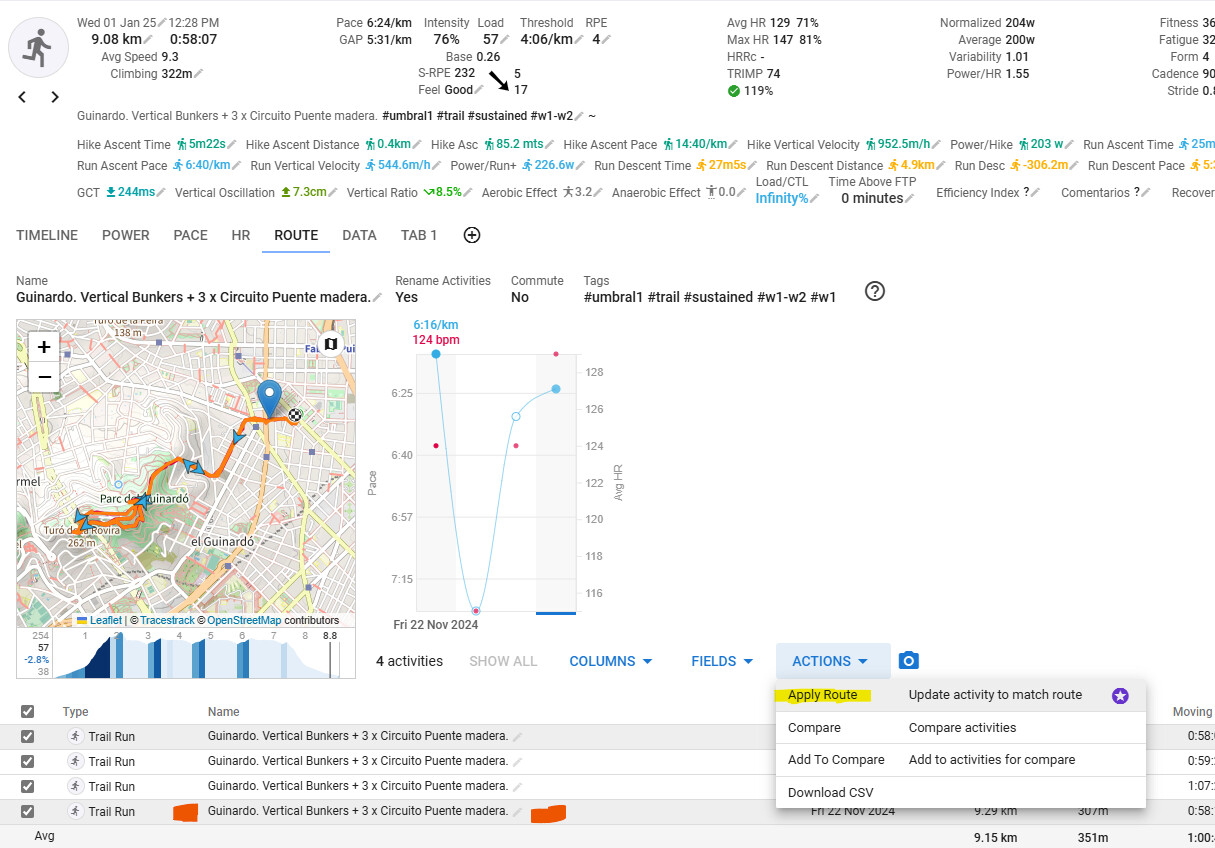The height and width of the screenshot is (848, 1215).
Task: Click the highlighted blue bar under pace chart
Action: pyautogui.click(x=556, y=613)
